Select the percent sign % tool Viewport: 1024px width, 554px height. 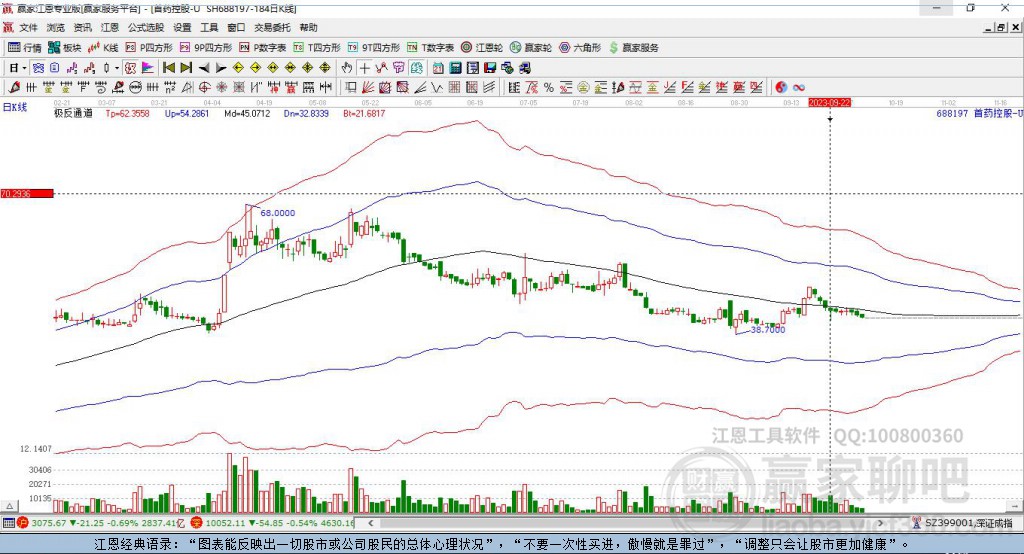tap(549, 88)
